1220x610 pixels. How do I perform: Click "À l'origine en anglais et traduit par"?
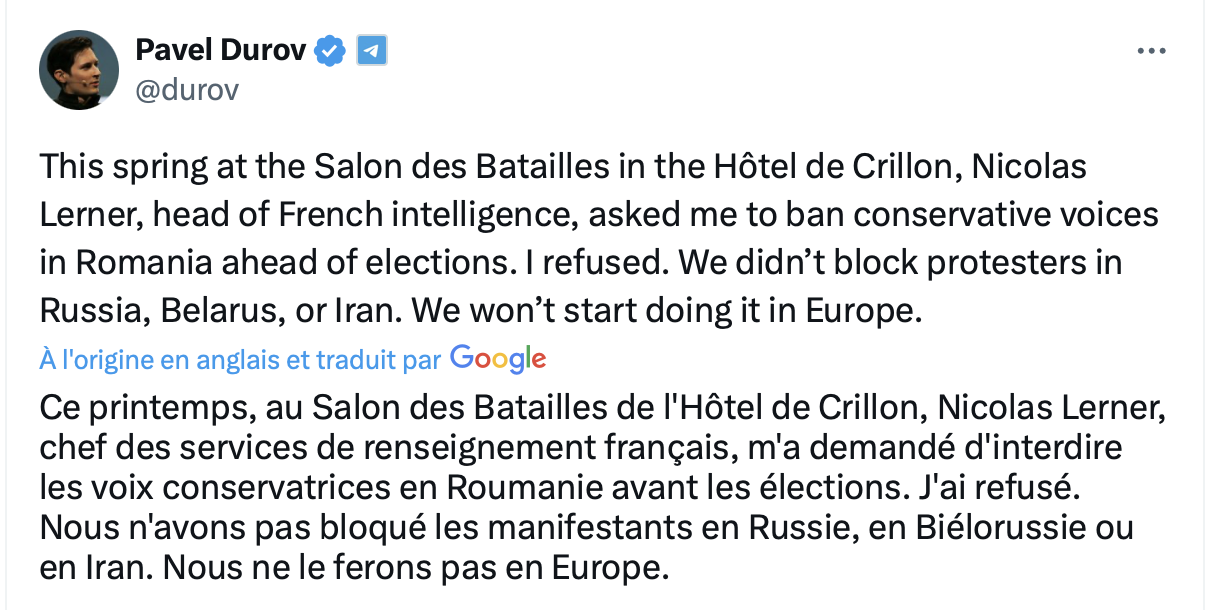pyautogui.click(x=241, y=359)
